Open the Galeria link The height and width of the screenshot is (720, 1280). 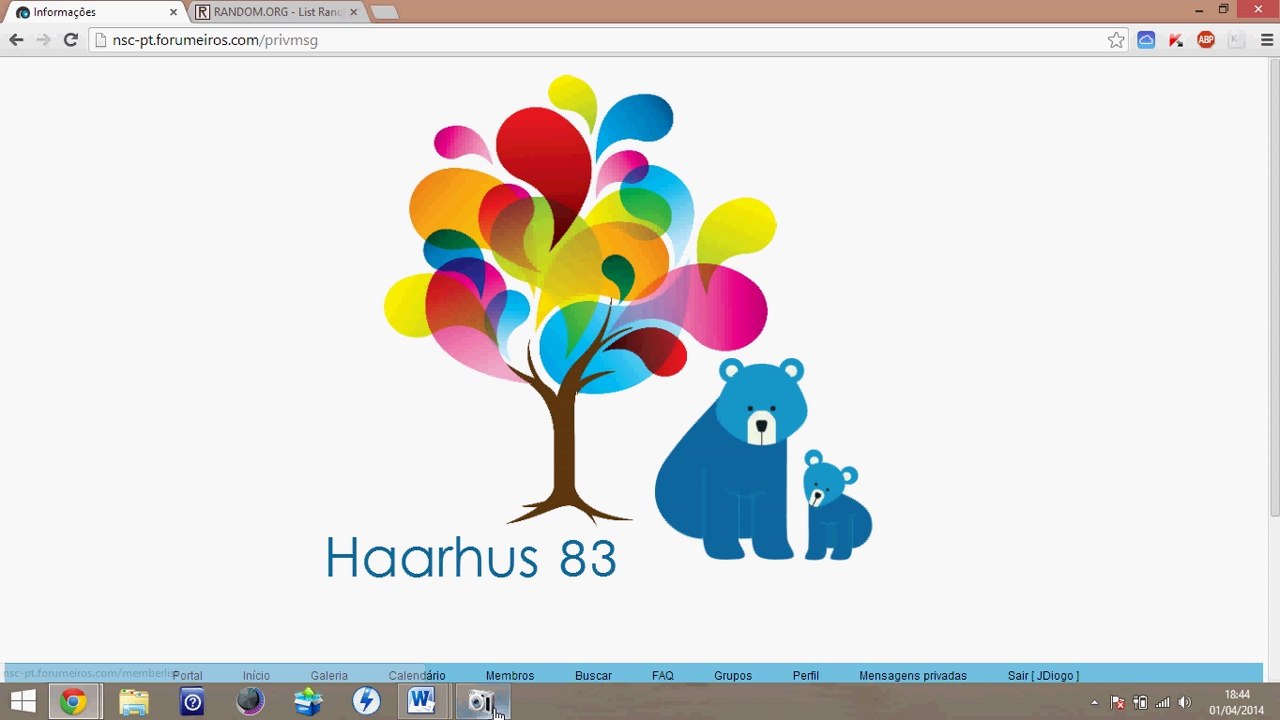point(329,676)
